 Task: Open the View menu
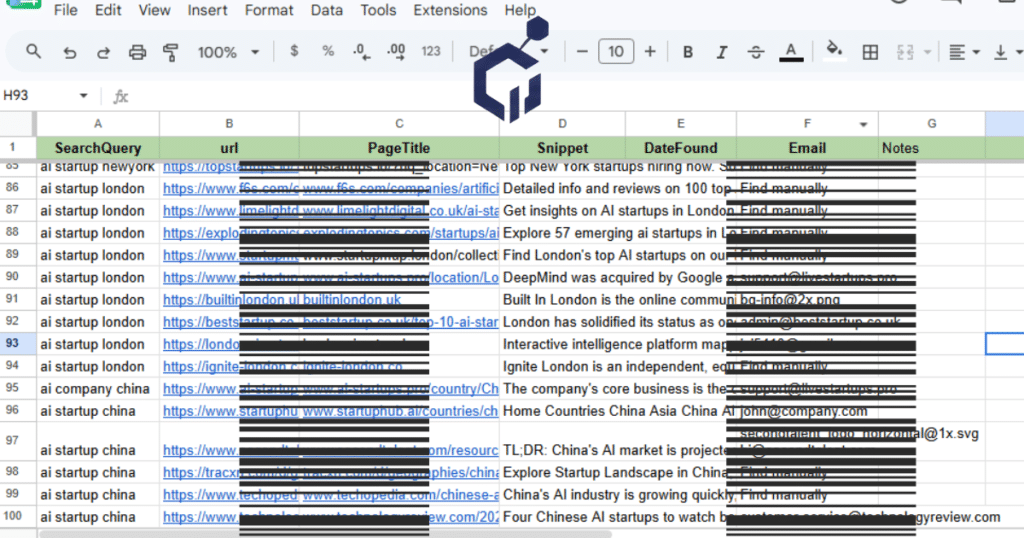tap(154, 10)
